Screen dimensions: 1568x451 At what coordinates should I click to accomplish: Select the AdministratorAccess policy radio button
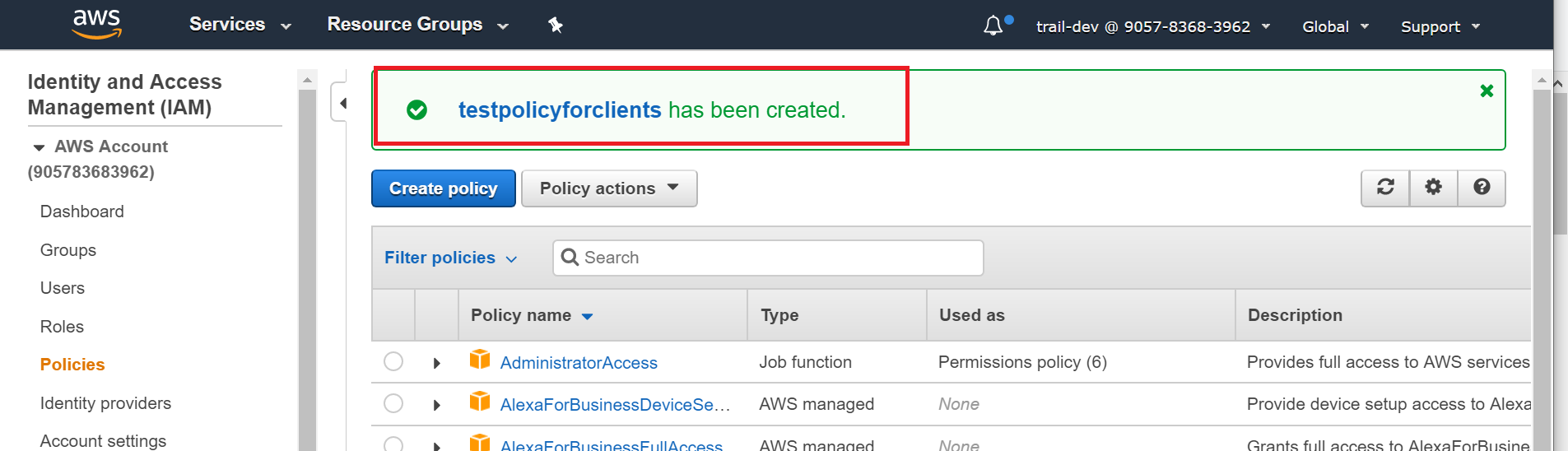tap(393, 361)
